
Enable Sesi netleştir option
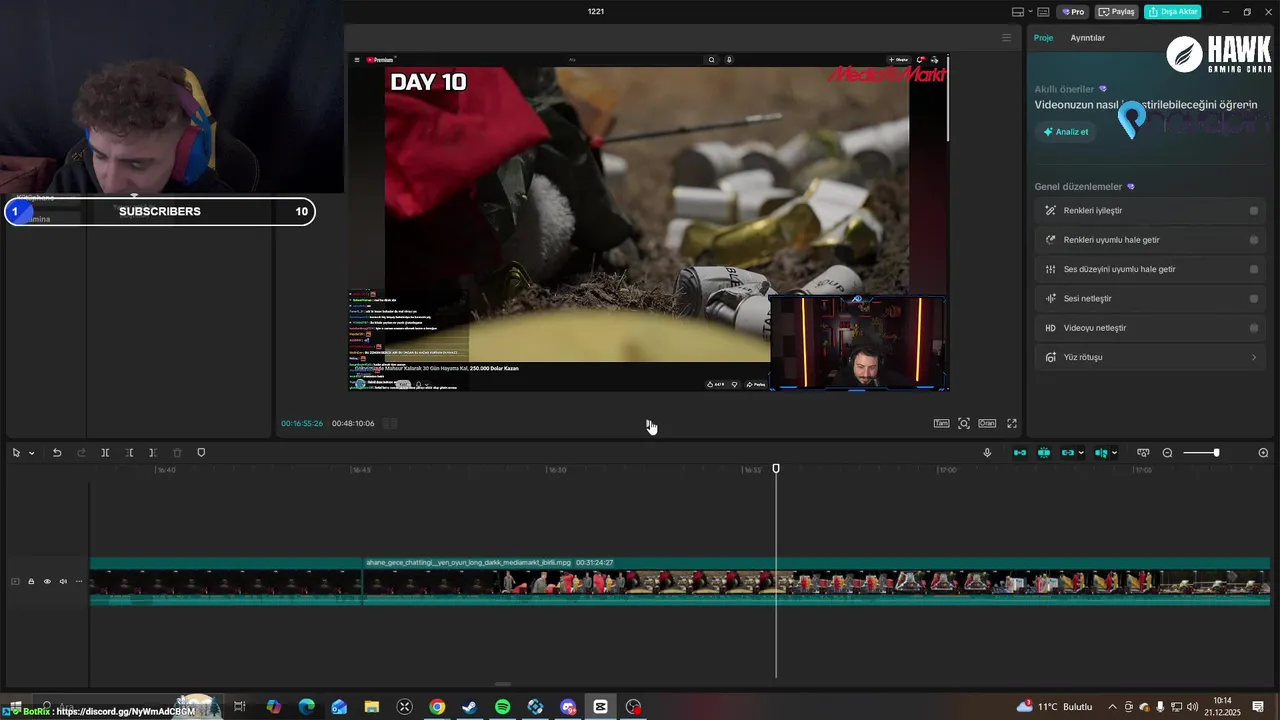coord(1254,298)
